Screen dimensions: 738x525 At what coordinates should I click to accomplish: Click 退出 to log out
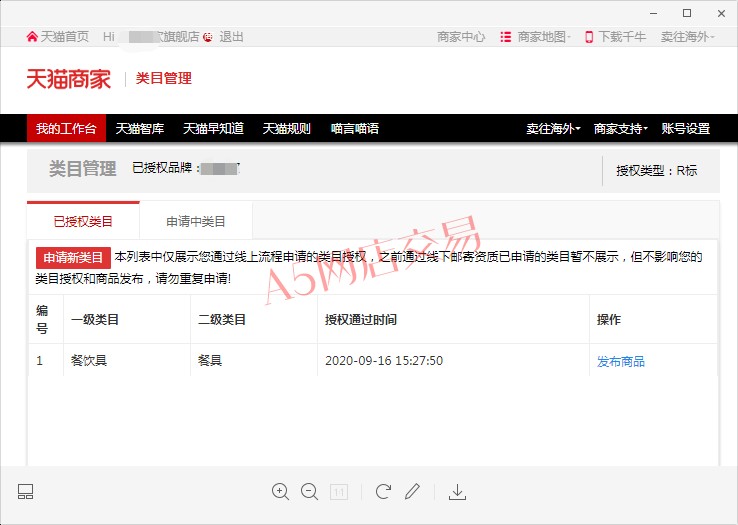pos(231,37)
